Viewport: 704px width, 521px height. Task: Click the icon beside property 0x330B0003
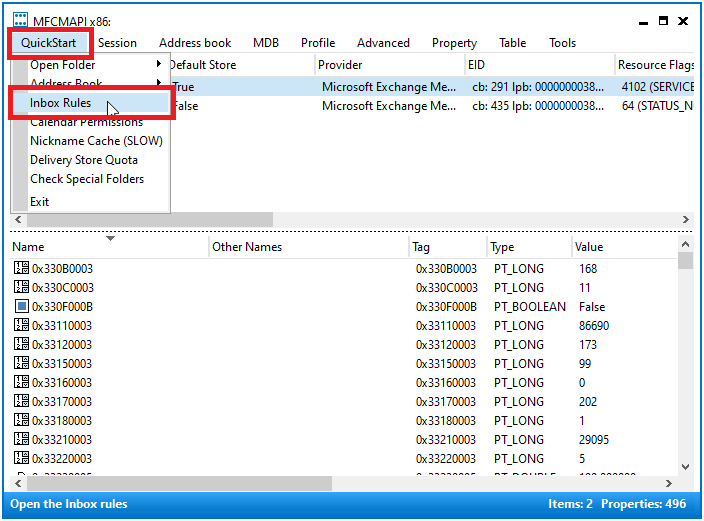[21, 268]
